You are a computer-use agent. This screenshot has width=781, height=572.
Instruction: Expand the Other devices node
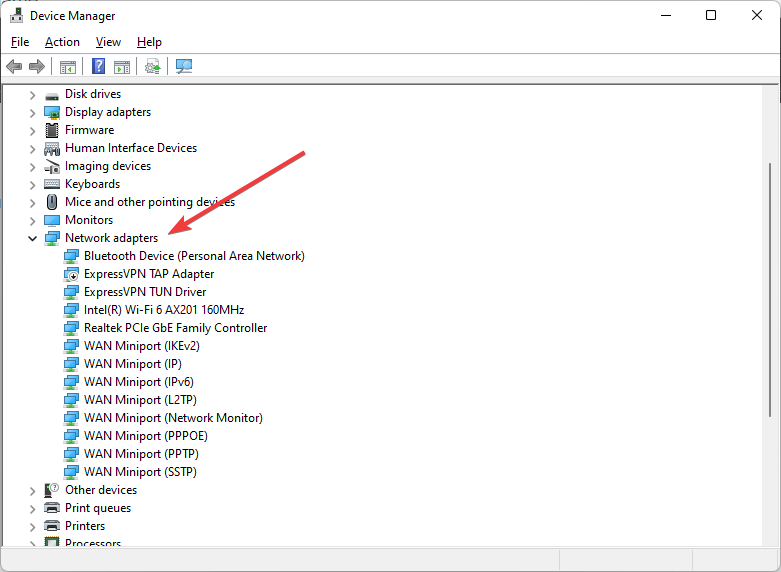tap(32, 491)
